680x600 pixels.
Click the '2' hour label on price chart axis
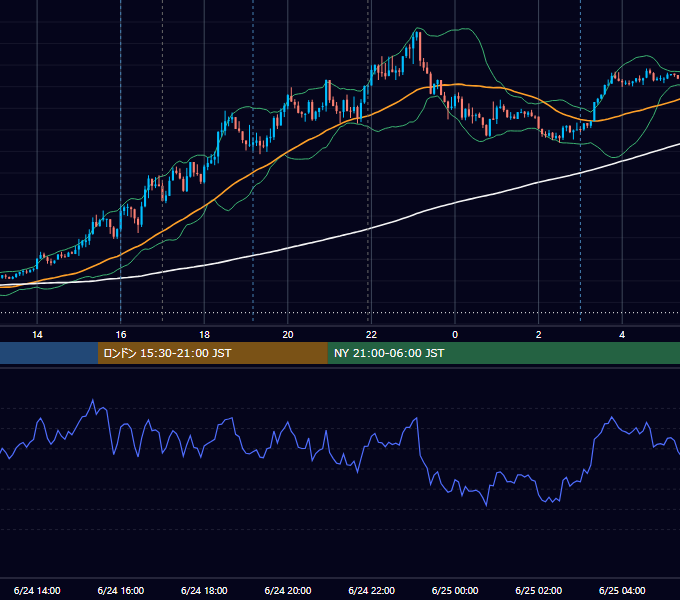pos(539,335)
